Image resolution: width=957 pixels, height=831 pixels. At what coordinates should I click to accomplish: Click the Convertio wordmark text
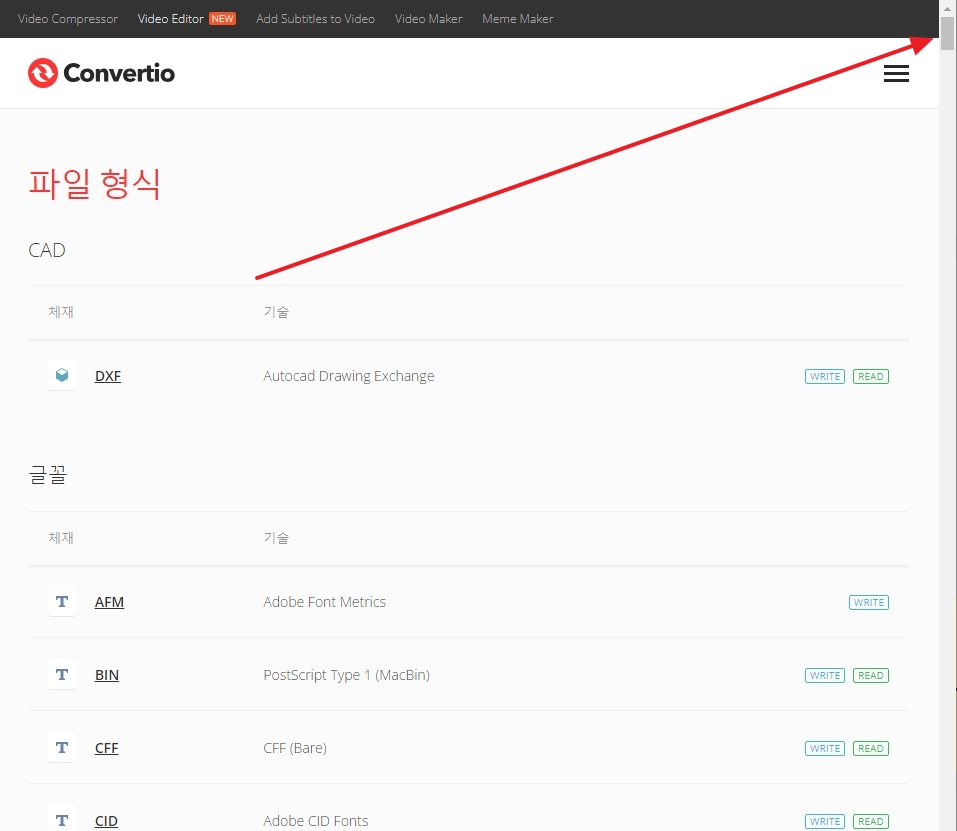[x=119, y=73]
